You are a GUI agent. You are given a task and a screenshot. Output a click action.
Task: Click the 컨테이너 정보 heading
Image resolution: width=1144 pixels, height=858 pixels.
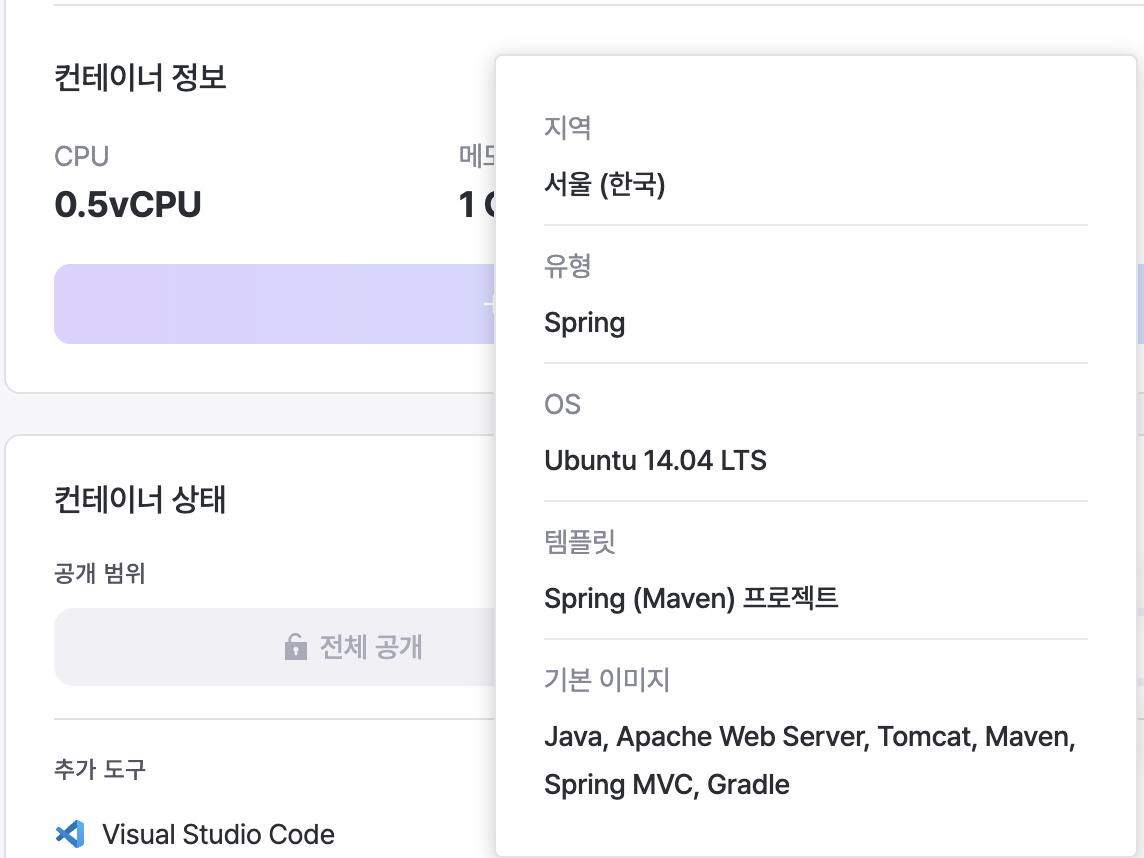140,77
